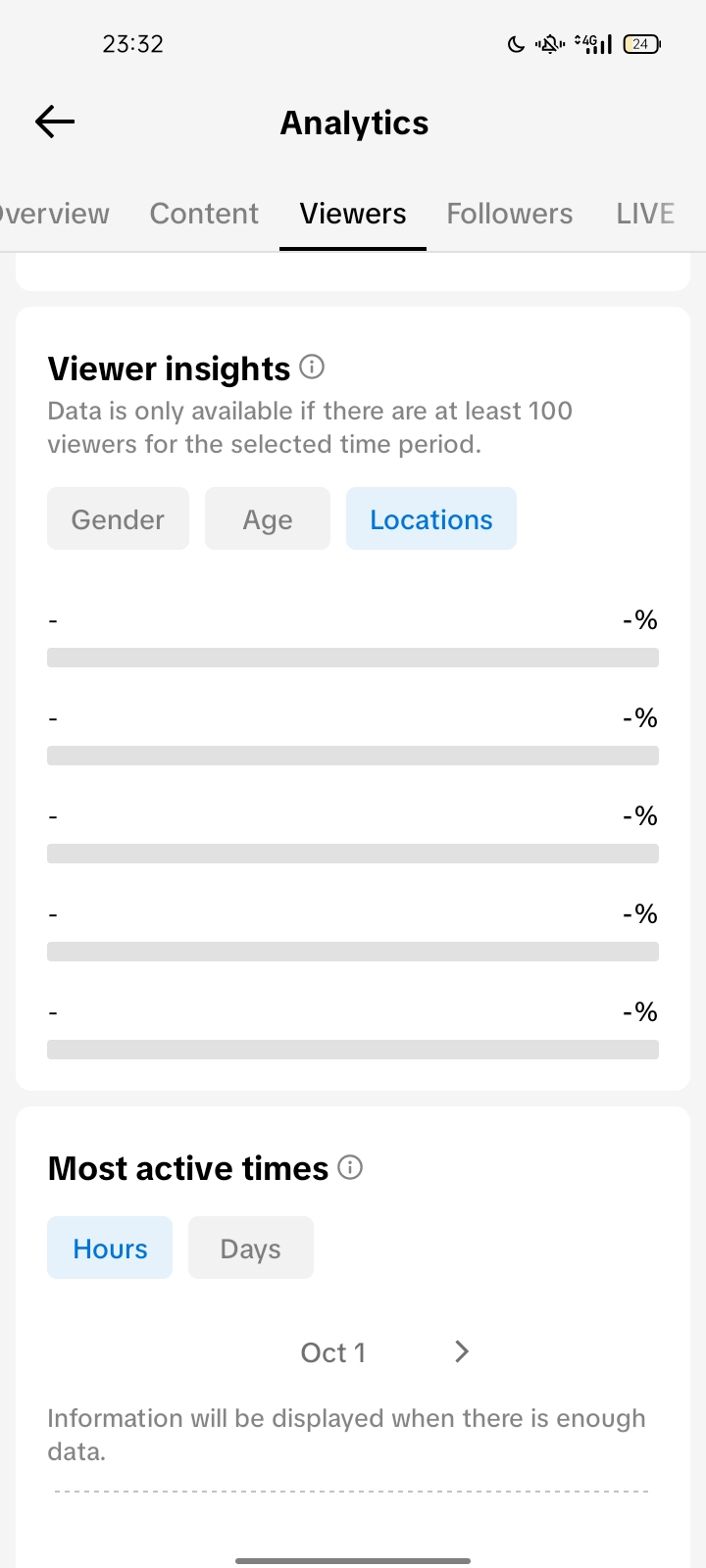Image resolution: width=706 pixels, height=1568 pixels.
Task: Open Viewer insights info icon
Action: [312, 367]
